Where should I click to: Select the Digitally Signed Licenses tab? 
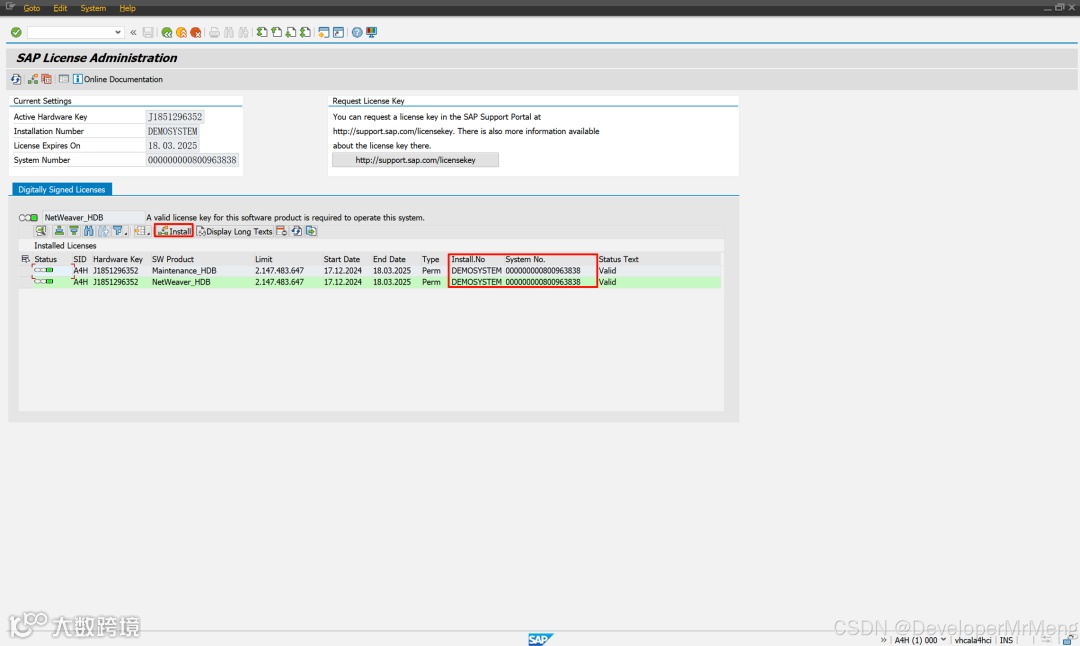click(x=61, y=189)
